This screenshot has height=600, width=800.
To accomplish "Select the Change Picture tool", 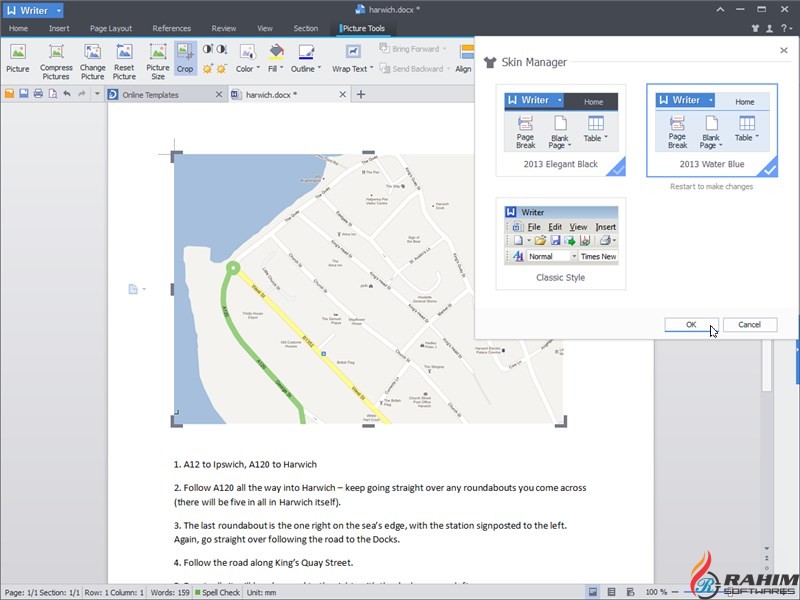I will (92, 62).
